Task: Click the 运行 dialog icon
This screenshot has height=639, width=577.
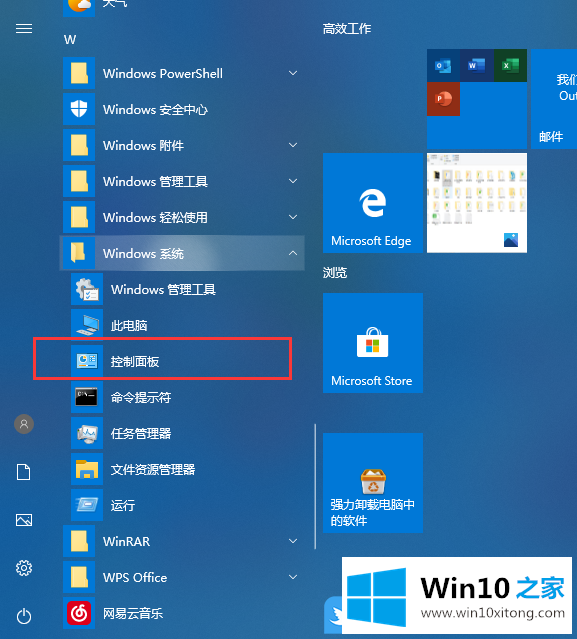Action: tap(87, 505)
